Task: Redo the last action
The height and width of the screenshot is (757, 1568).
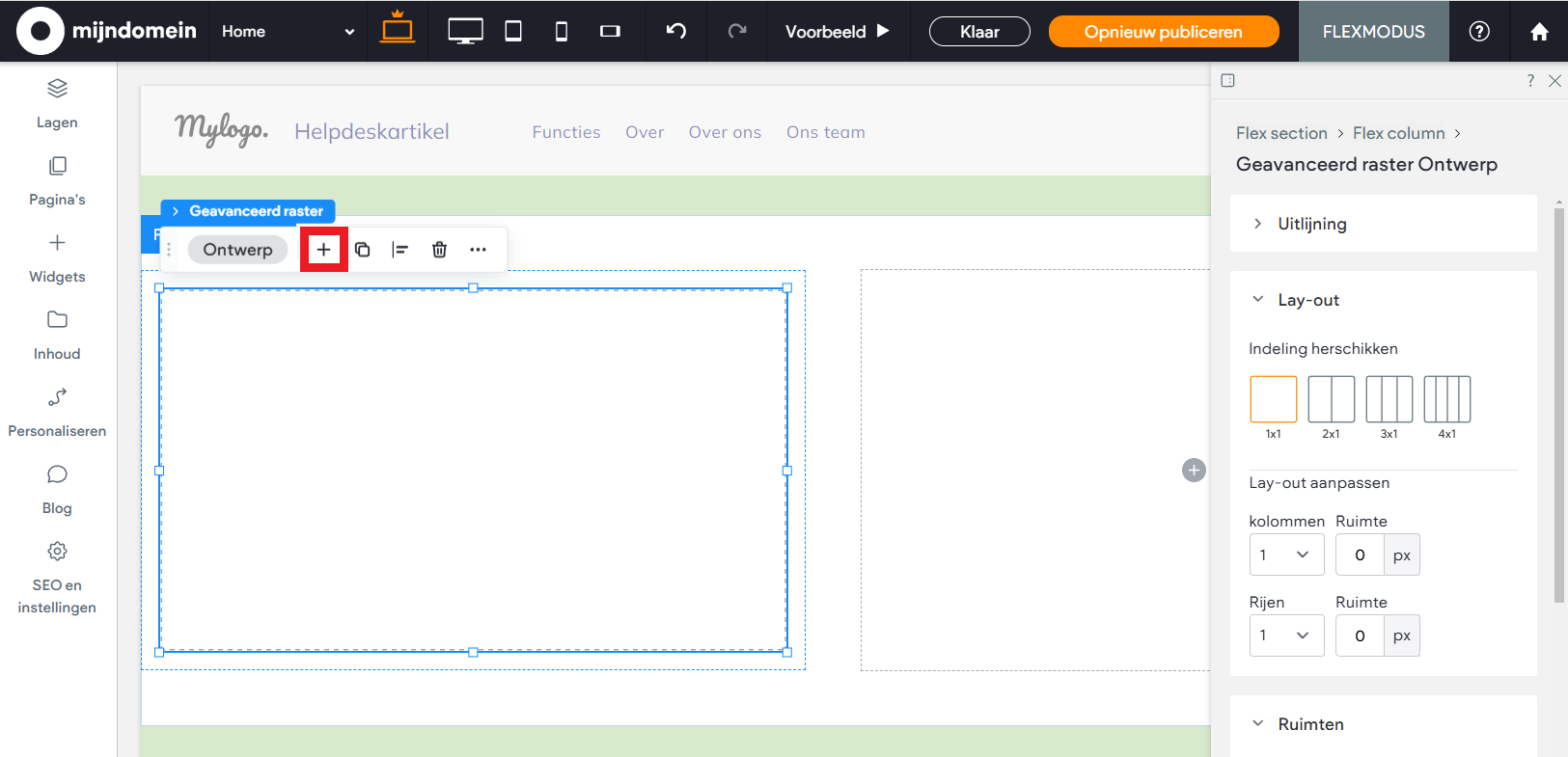Action: [x=737, y=31]
